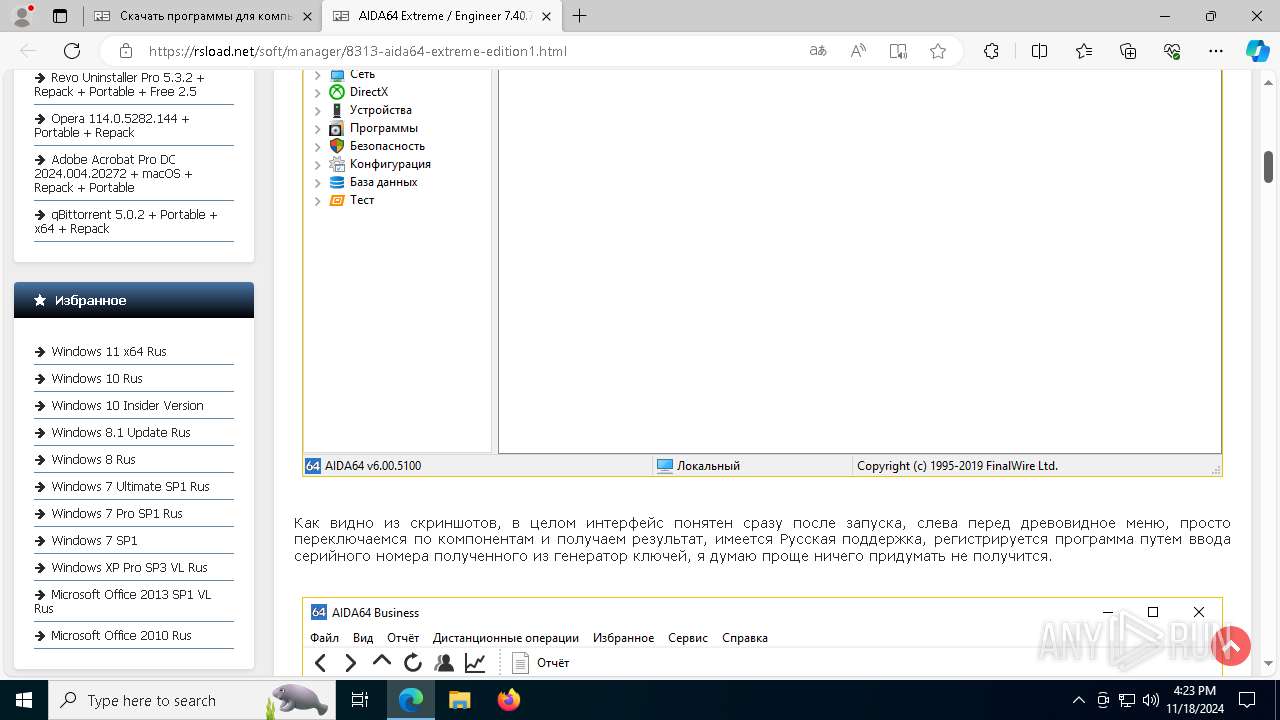Expand the Устройства tree node
The image size is (1280, 720).
[x=318, y=111]
